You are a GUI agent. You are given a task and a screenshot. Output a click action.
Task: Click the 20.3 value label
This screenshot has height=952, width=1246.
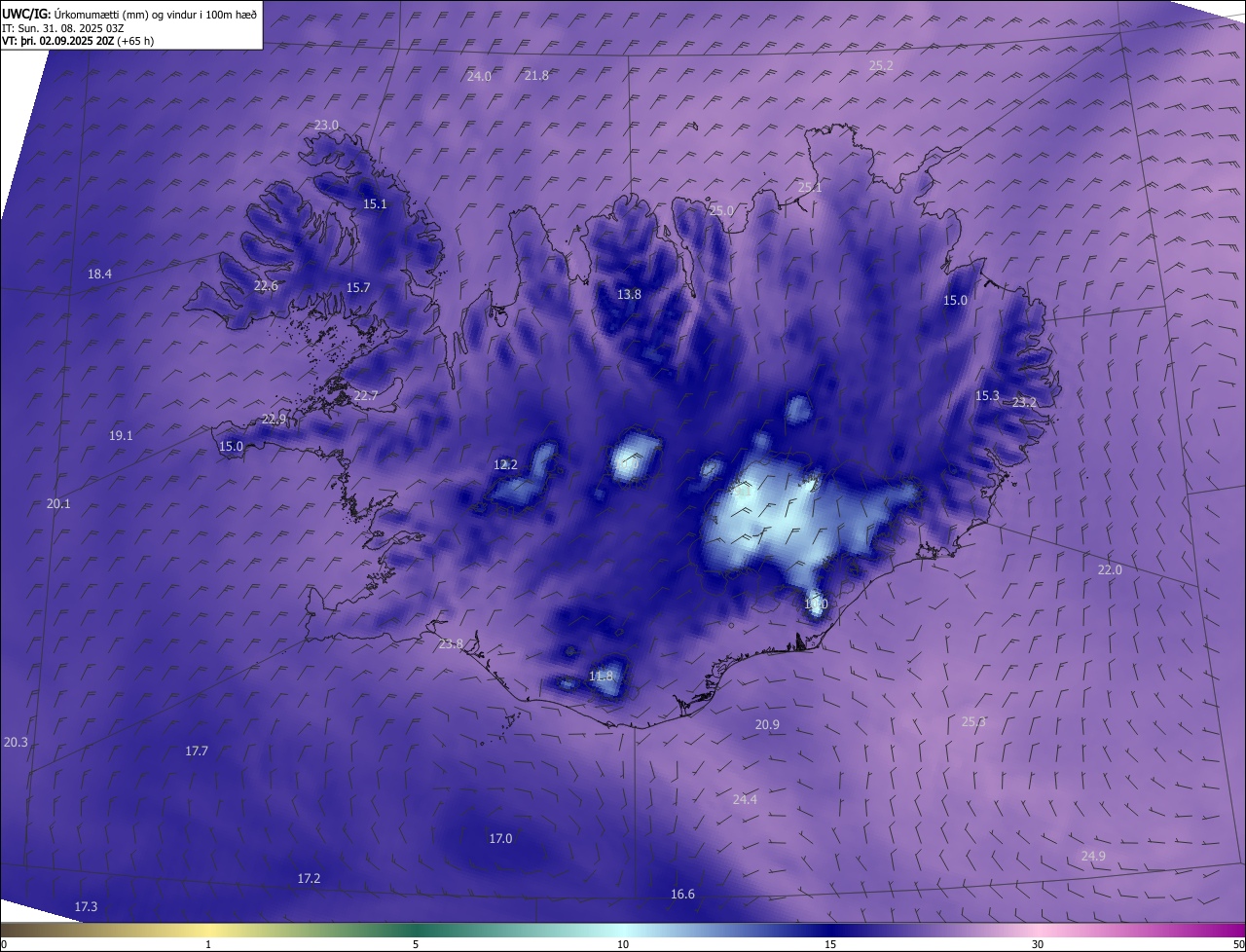(x=16, y=742)
